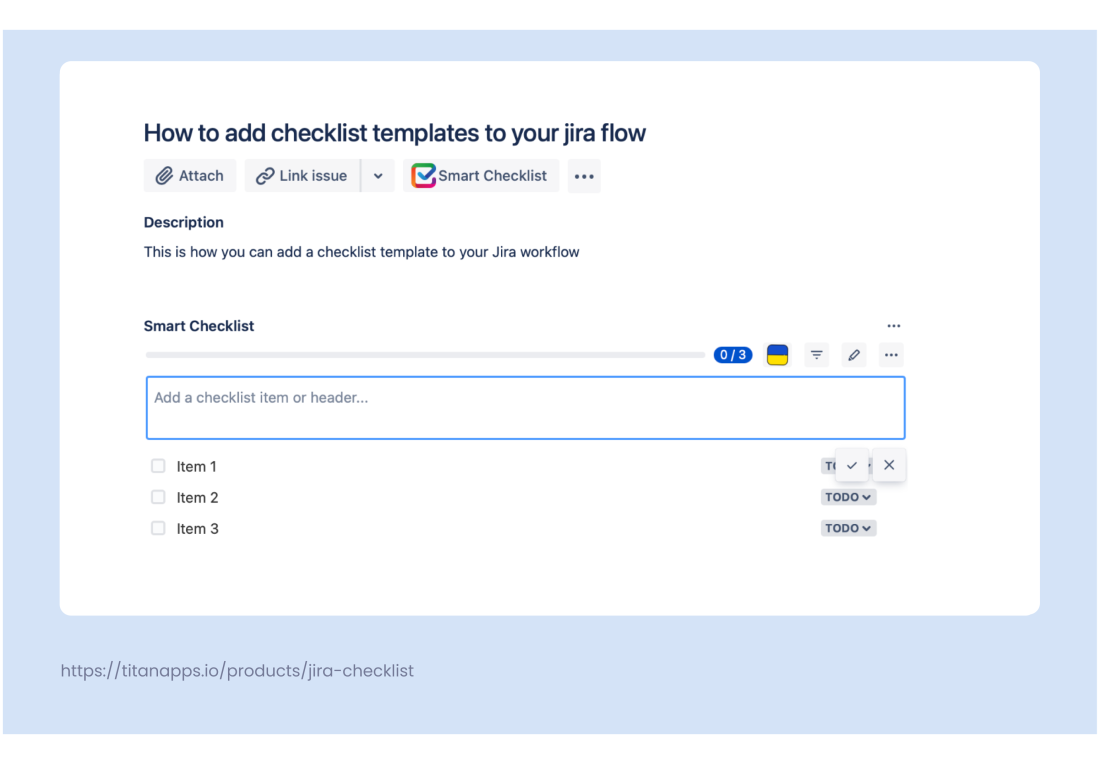Expand the dropdown chevron beside Link issue

tap(378, 175)
